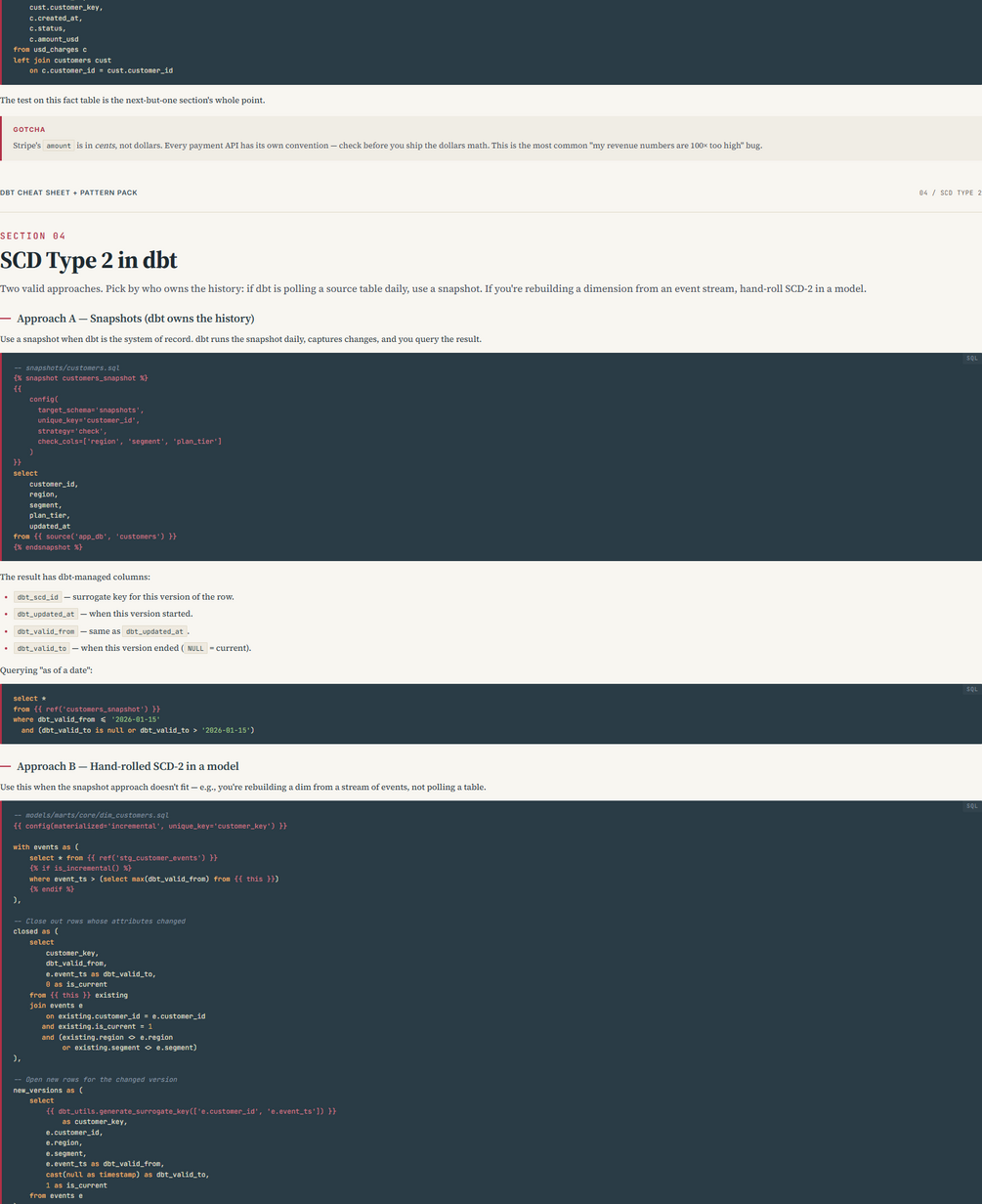Click the 'SCD Type 2 in dbt' heading

click(89, 261)
